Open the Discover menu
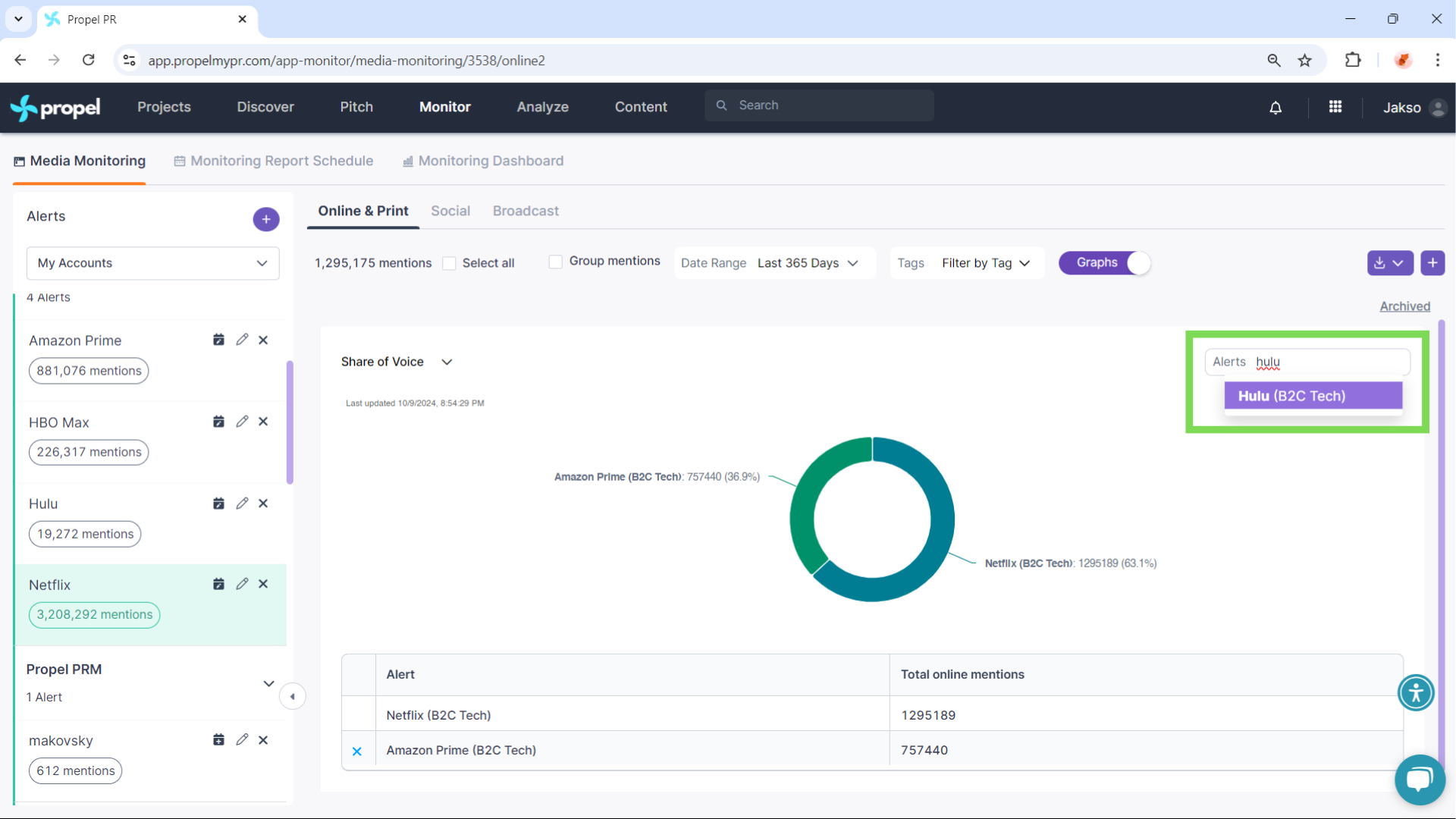 265,107
